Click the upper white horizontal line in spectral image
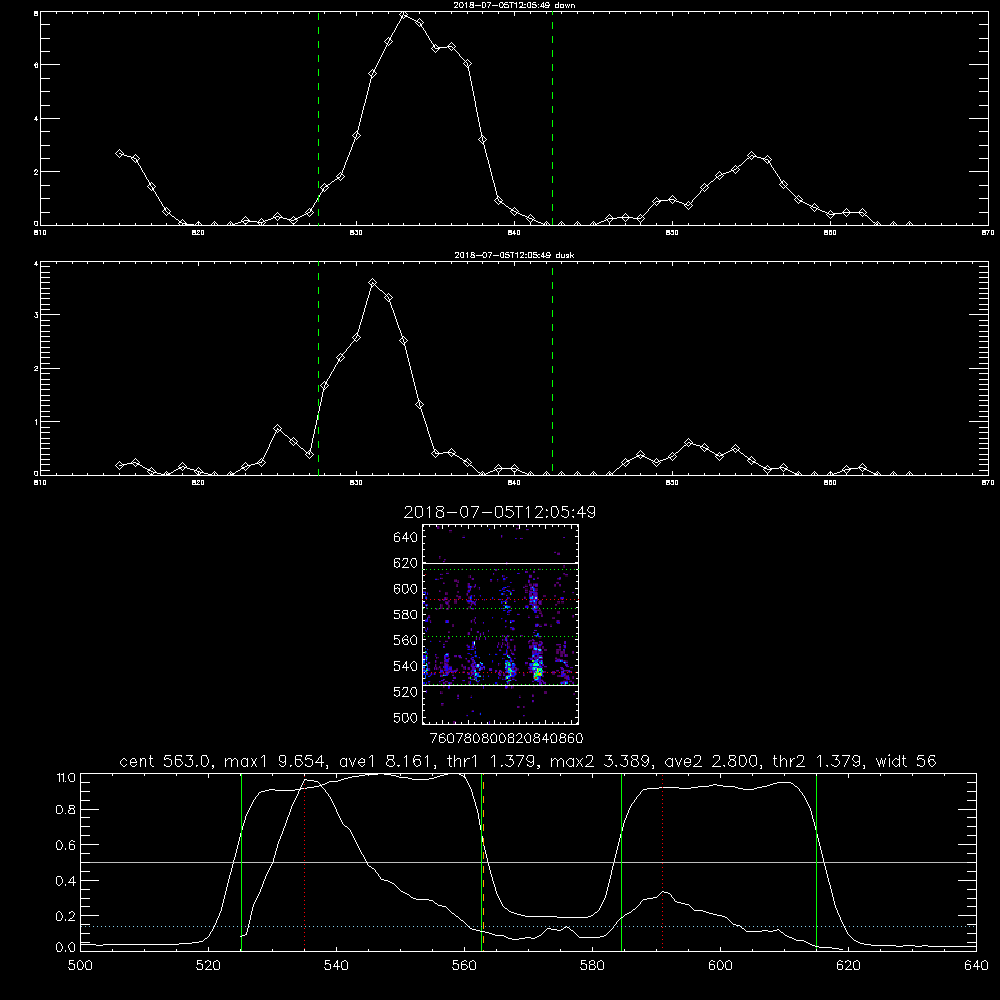 pos(500,563)
